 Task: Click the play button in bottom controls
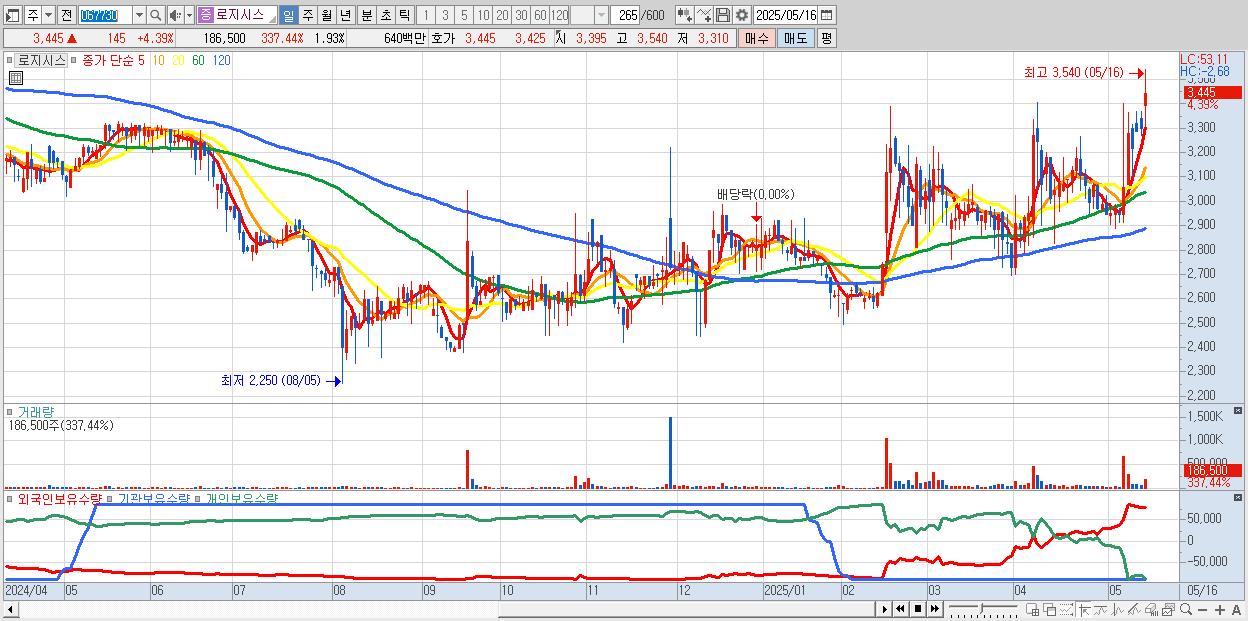[x=885, y=609]
